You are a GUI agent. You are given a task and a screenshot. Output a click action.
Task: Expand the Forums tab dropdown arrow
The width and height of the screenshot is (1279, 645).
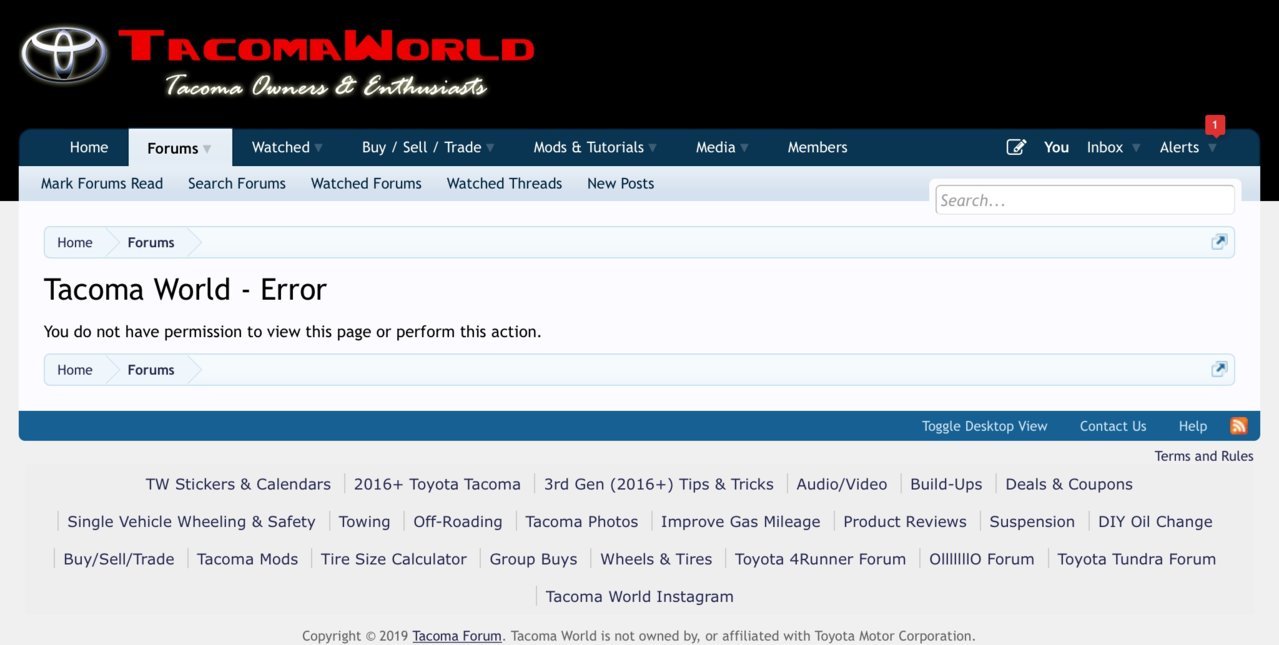(x=207, y=148)
